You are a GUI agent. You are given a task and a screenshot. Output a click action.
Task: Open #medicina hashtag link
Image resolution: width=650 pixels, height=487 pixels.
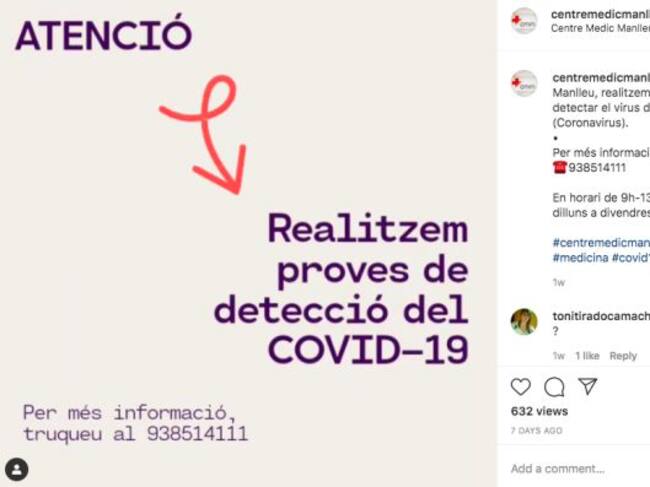pyautogui.click(x=580, y=257)
